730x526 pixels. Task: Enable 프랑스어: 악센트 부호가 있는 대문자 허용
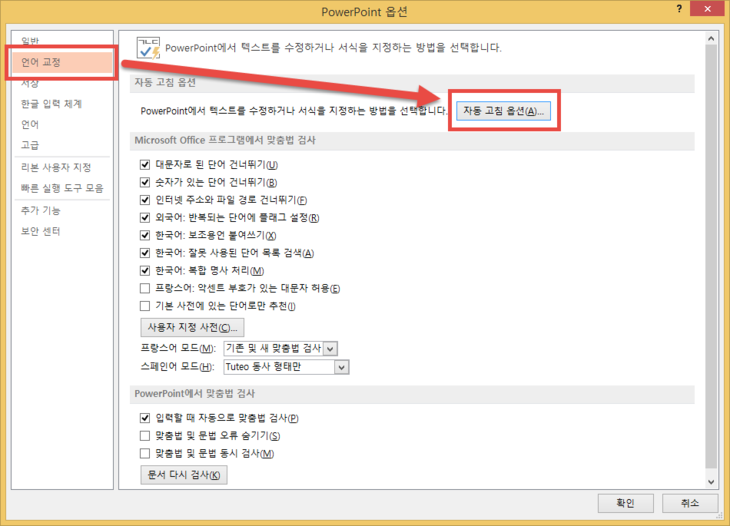[145, 288]
